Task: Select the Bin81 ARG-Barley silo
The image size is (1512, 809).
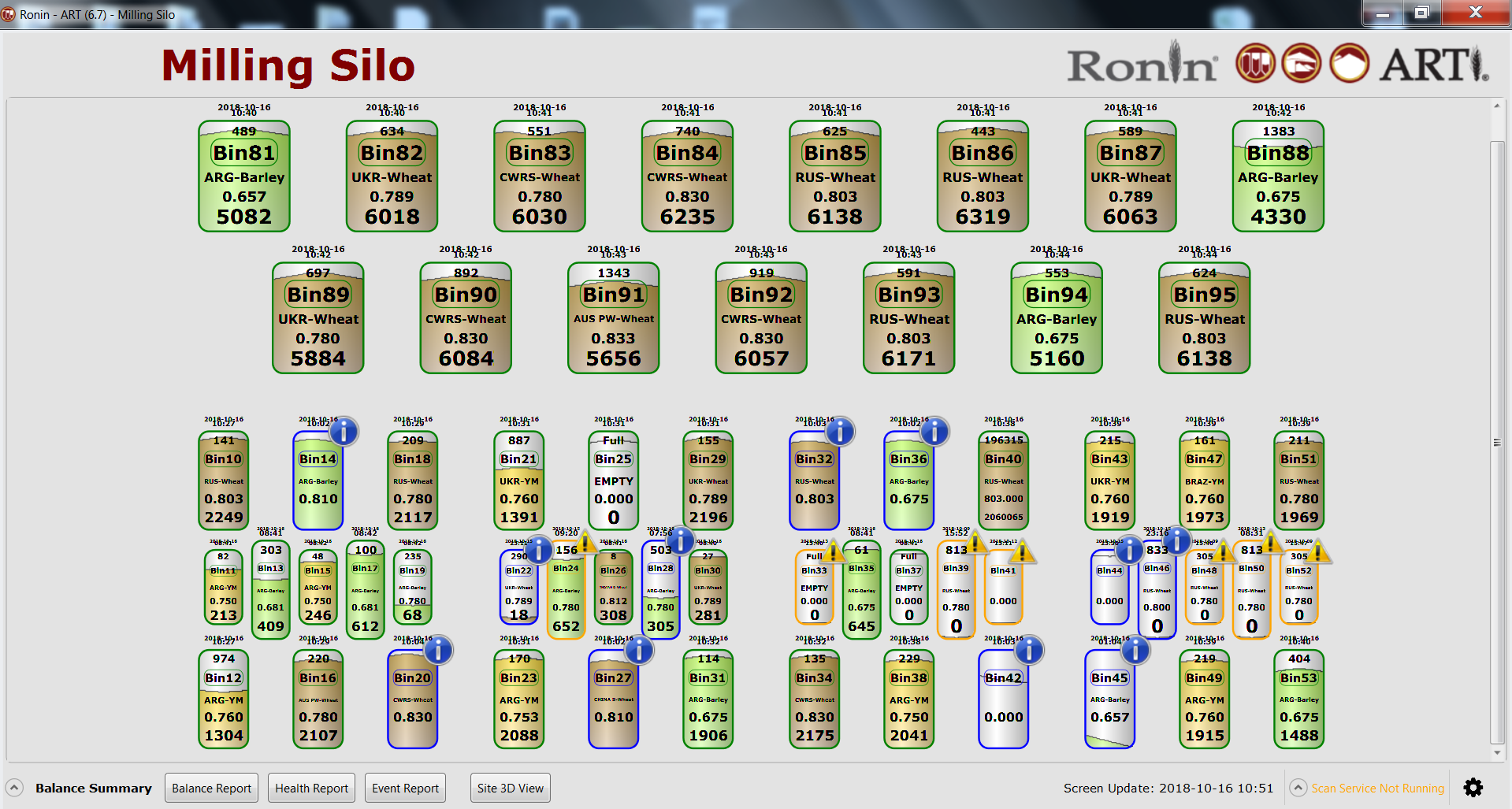Action: pos(244,176)
